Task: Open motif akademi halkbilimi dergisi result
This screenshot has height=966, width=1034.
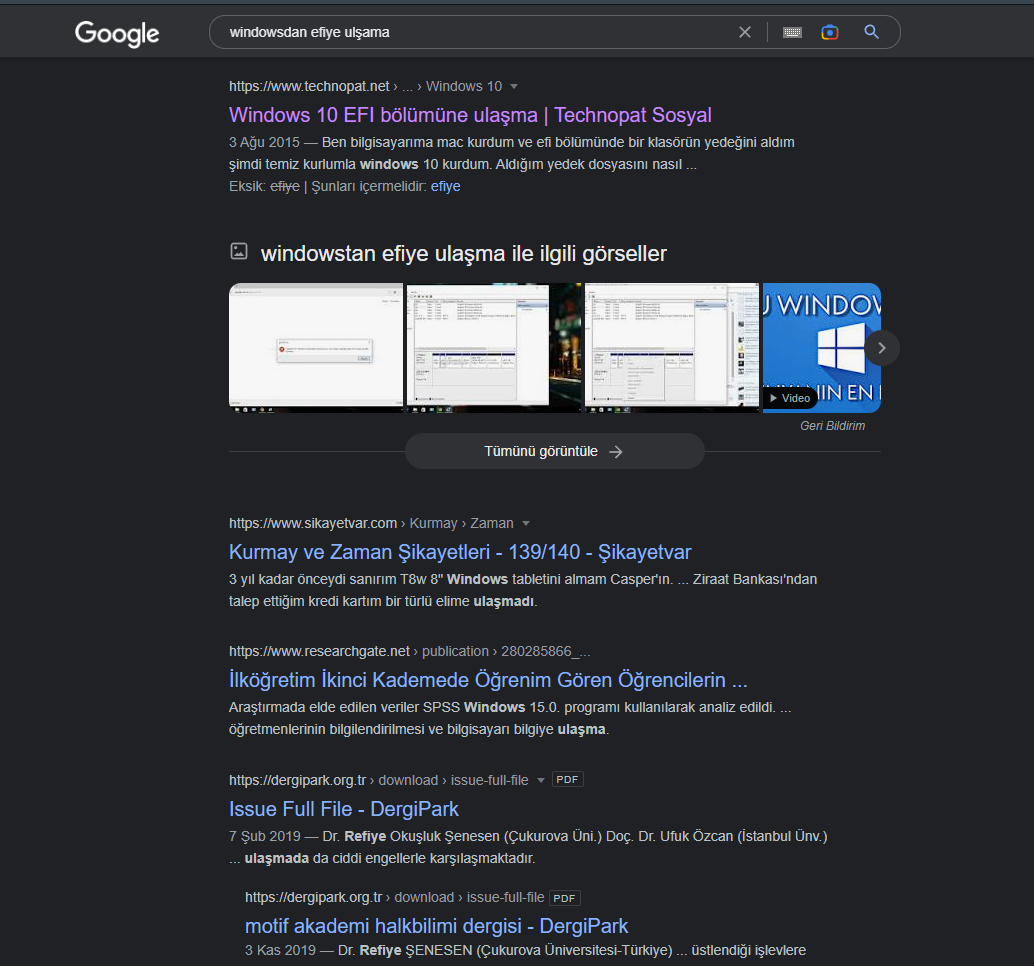Action: coord(437,926)
